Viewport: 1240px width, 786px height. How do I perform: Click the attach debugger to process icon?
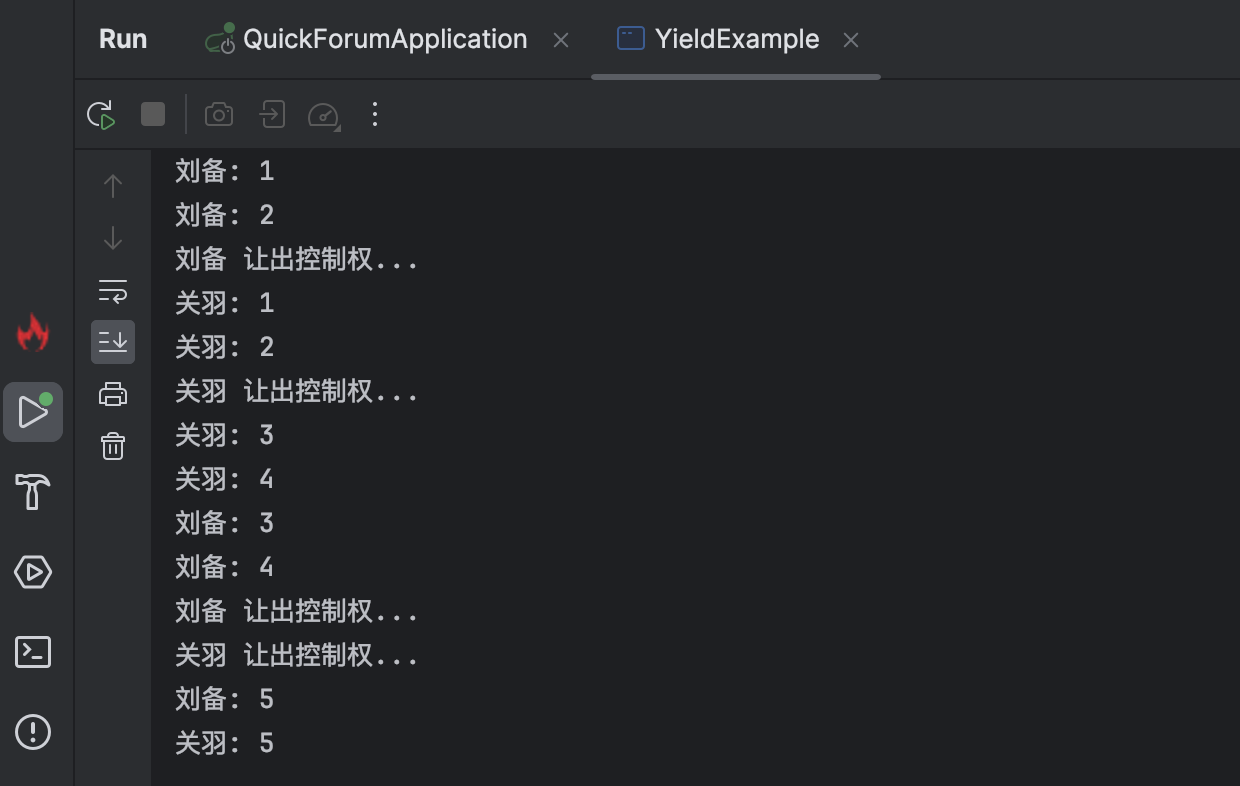272,115
